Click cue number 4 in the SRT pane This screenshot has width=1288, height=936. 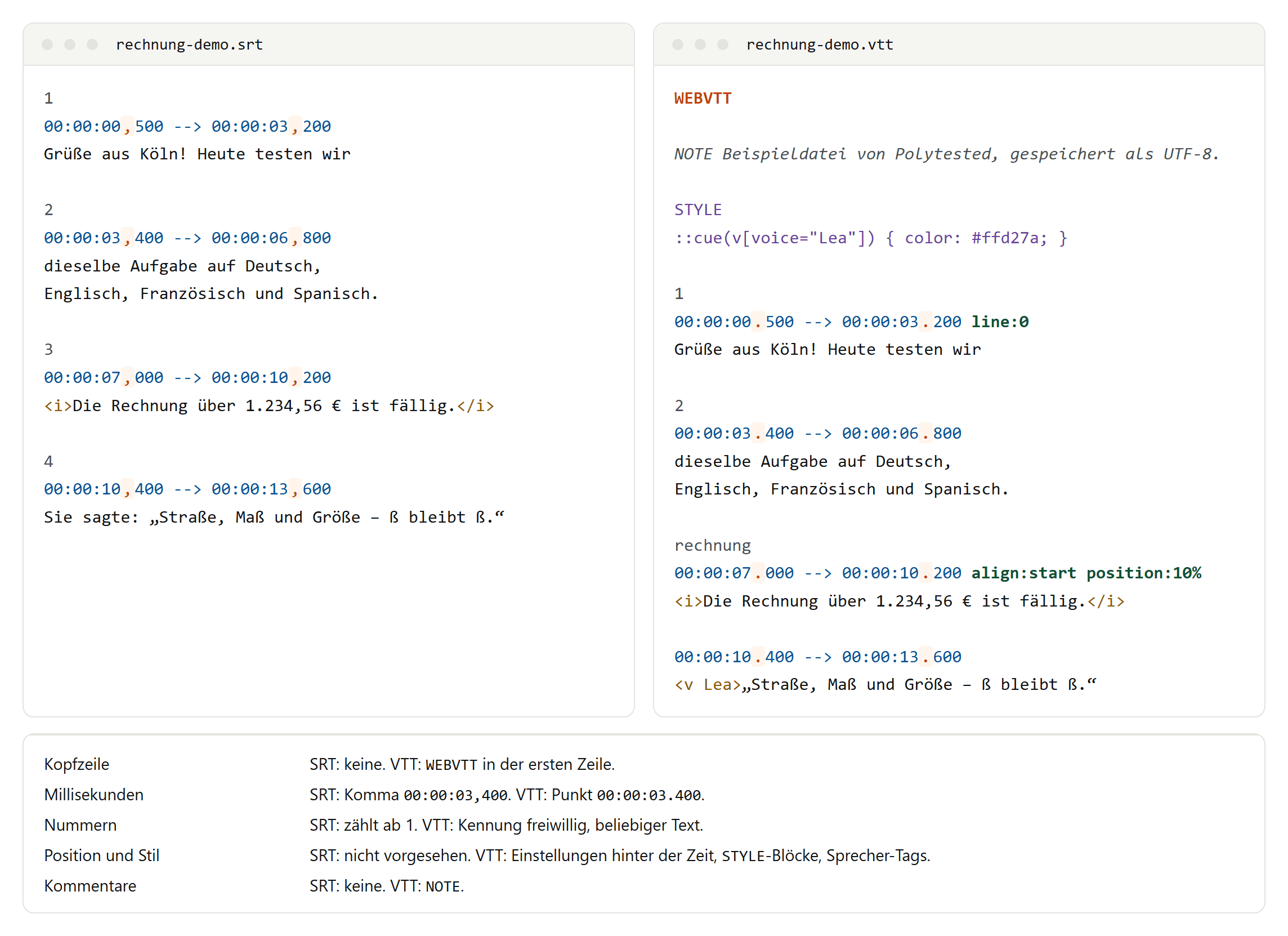coord(48,461)
